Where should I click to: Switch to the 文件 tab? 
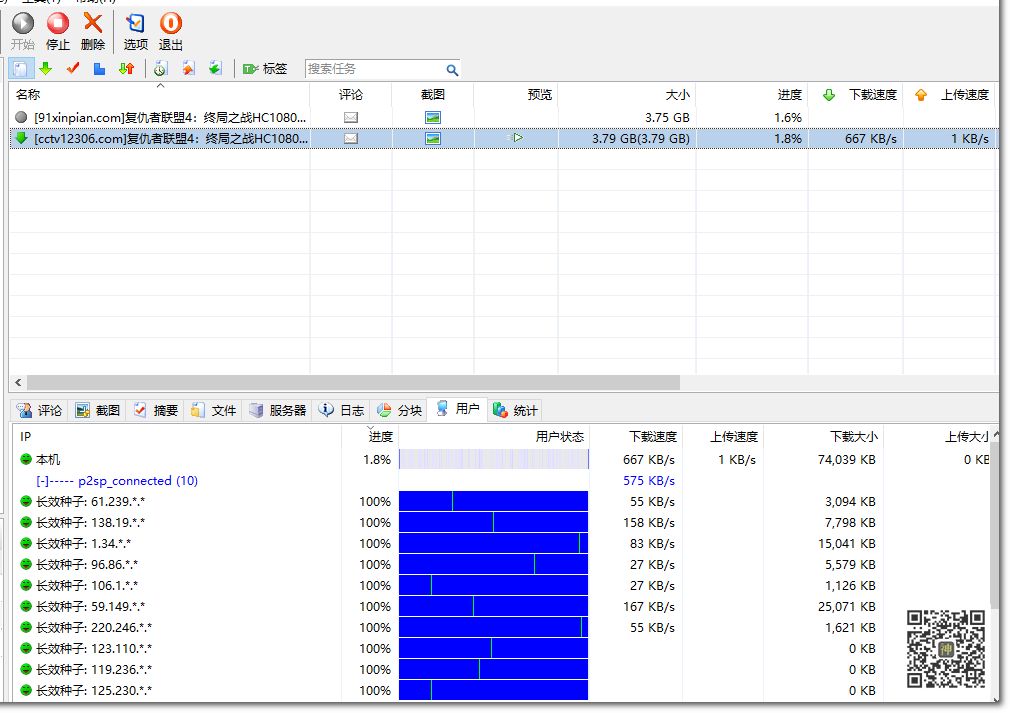click(x=214, y=410)
